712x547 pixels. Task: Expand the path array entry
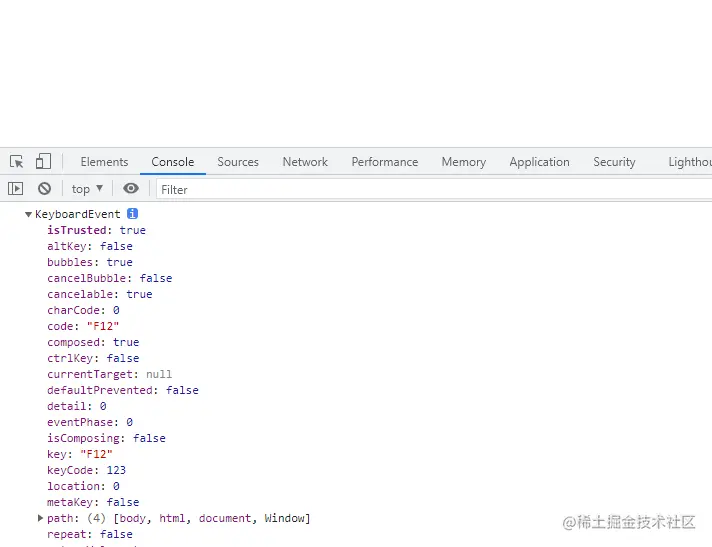[x=40, y=518]
